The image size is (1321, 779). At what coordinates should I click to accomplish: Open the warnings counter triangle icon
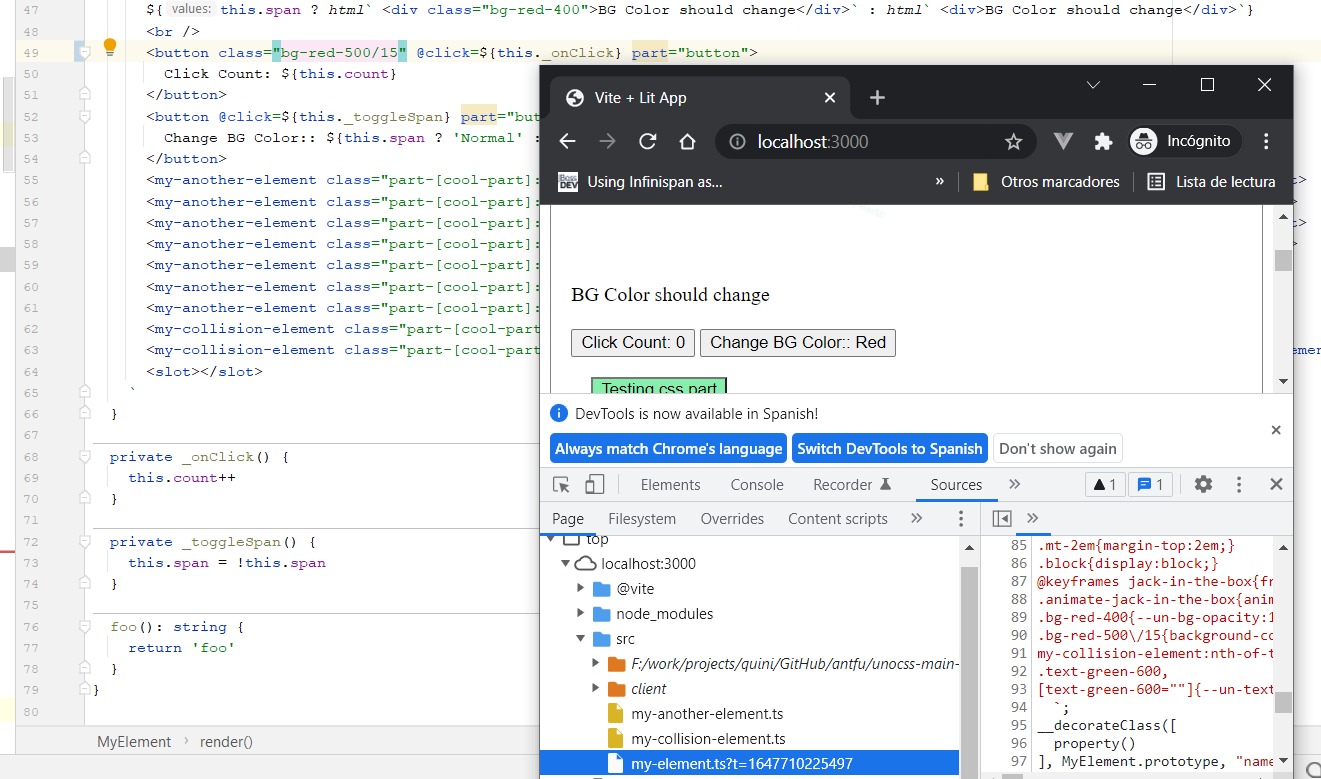1104,484
